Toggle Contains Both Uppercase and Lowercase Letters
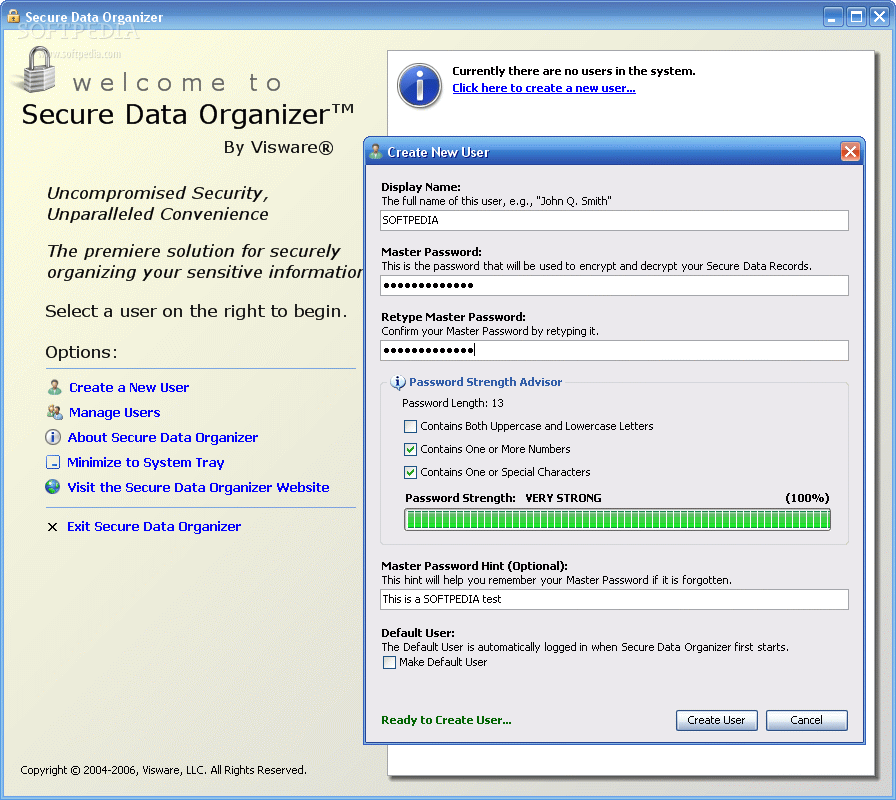Screen dimensions: 896x800 410,426
